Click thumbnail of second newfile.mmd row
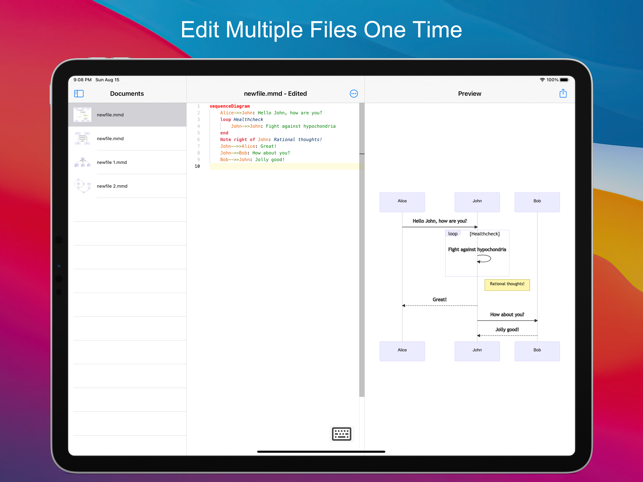Image resolution: width=643 pixels, height=482 pixels. [82, 138]
